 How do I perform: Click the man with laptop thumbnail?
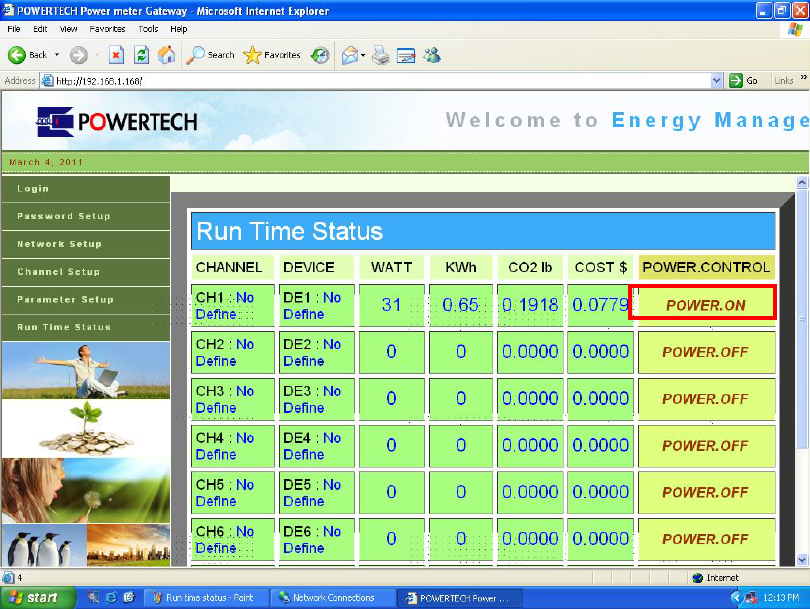click(86, 370)
